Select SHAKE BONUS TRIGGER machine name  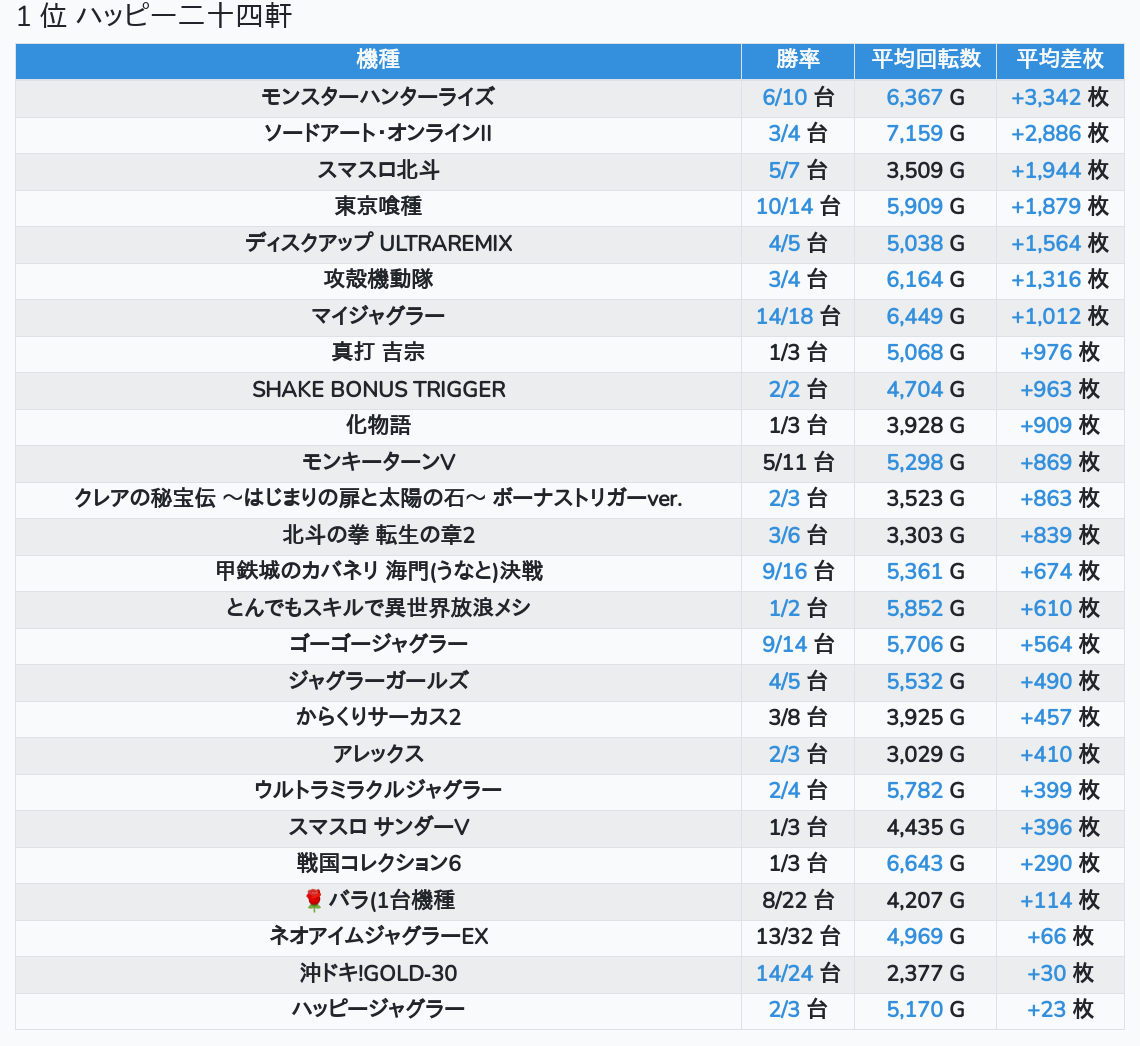[x=378, y=389]
